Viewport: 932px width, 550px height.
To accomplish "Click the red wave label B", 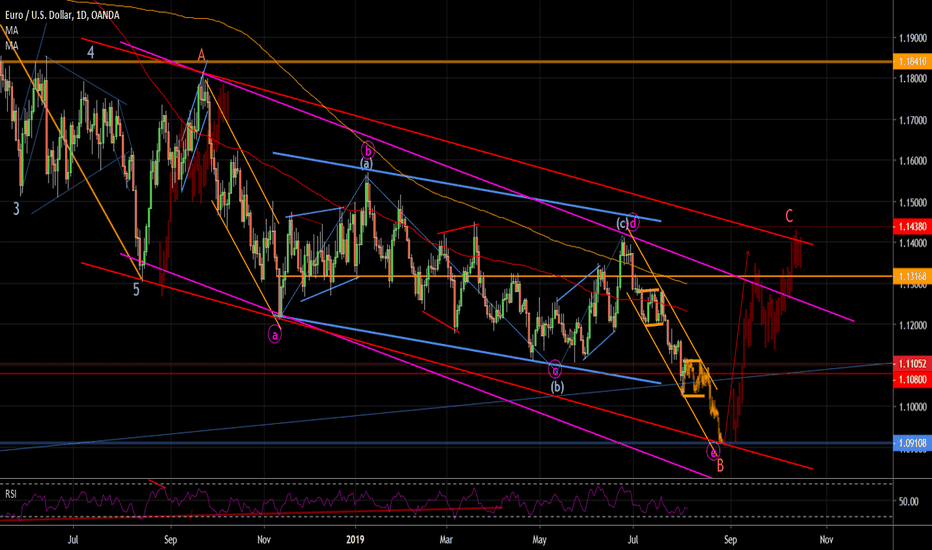I will click(x=720, y=466).
